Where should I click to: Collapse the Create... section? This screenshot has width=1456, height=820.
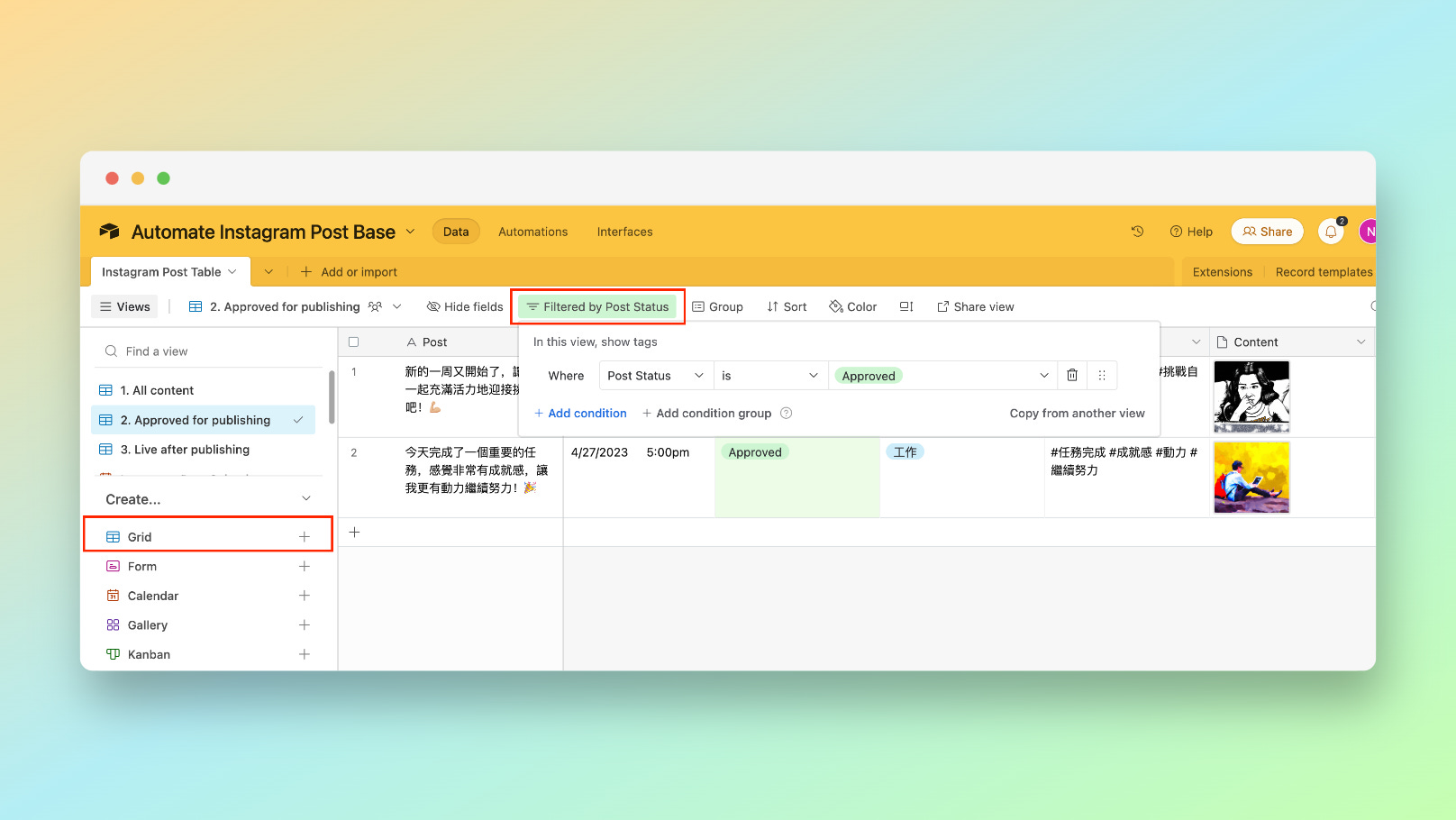click(x=306, y=499)
